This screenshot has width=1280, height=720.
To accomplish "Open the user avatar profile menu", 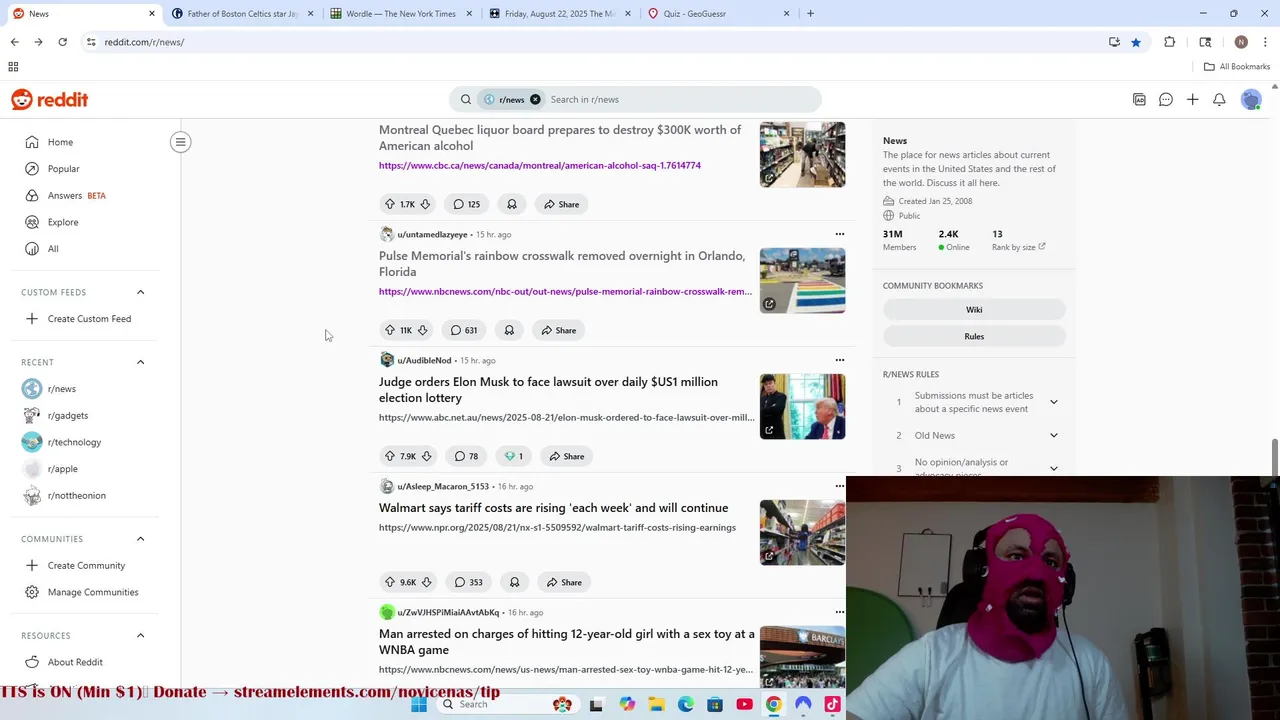I will coord(1251,100).
